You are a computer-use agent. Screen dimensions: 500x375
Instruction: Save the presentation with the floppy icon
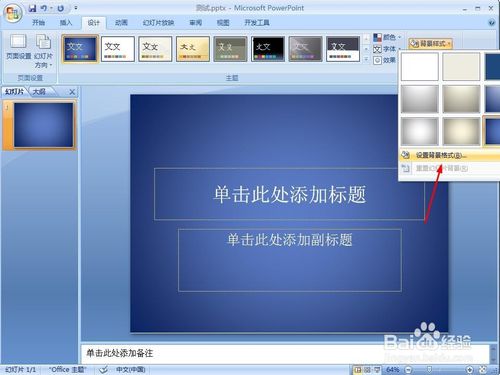[32, 8]
